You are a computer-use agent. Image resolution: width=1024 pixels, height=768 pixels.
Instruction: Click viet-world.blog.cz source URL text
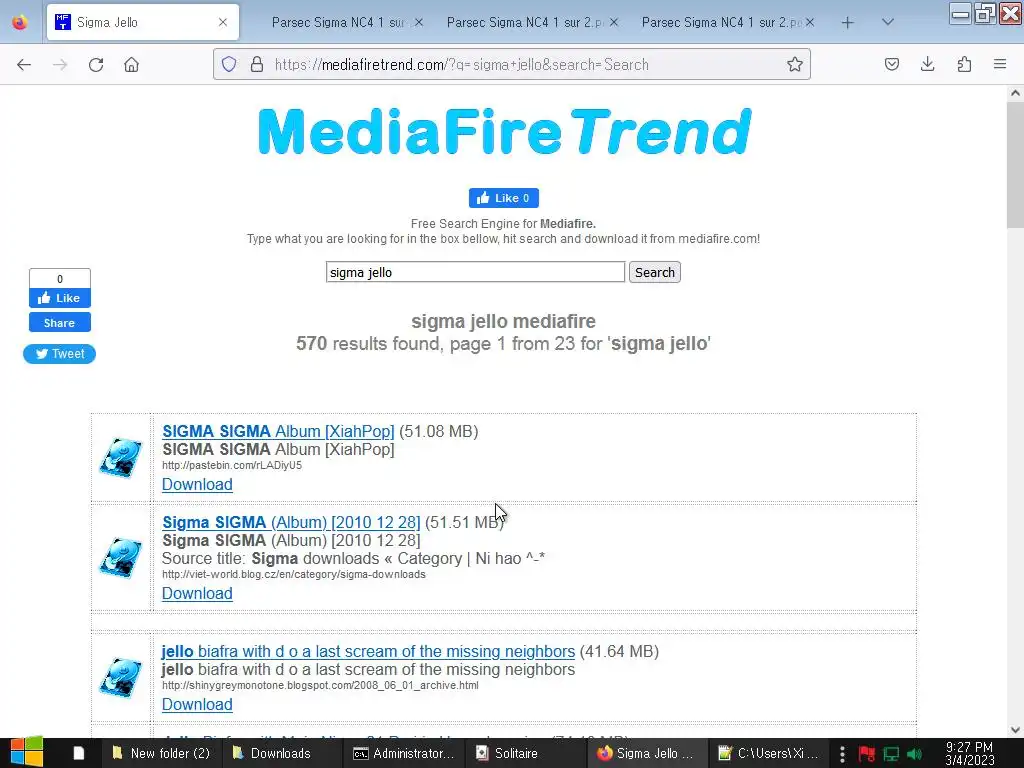[x=294, y=575]
